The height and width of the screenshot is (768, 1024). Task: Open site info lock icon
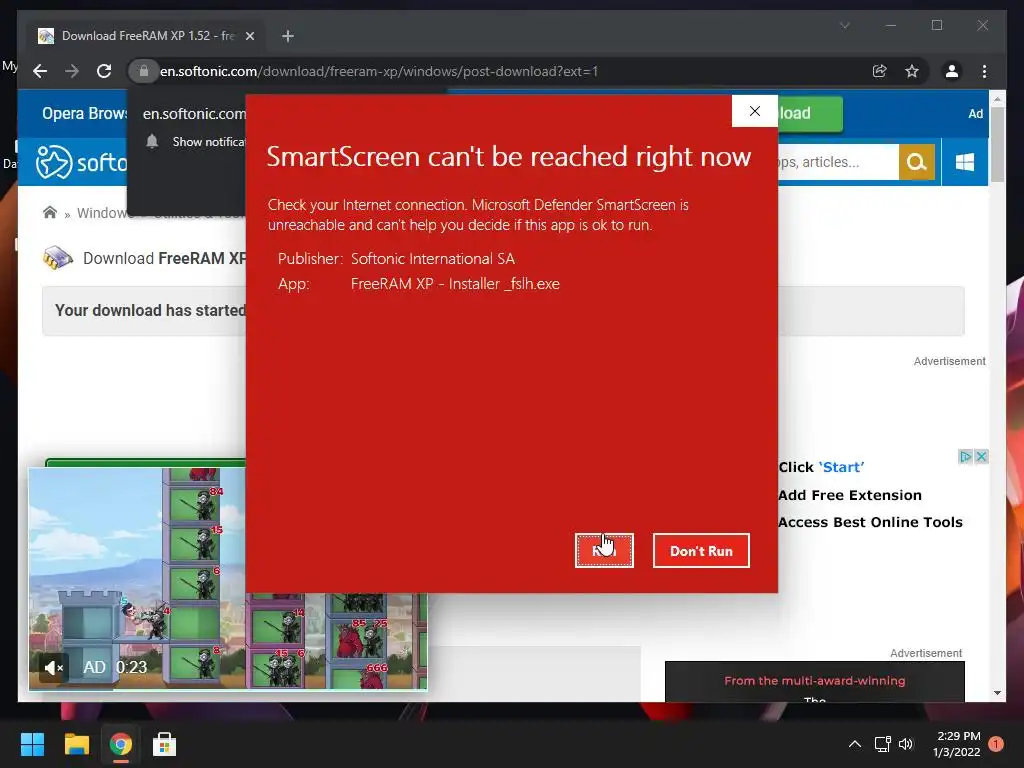point(144,71)
